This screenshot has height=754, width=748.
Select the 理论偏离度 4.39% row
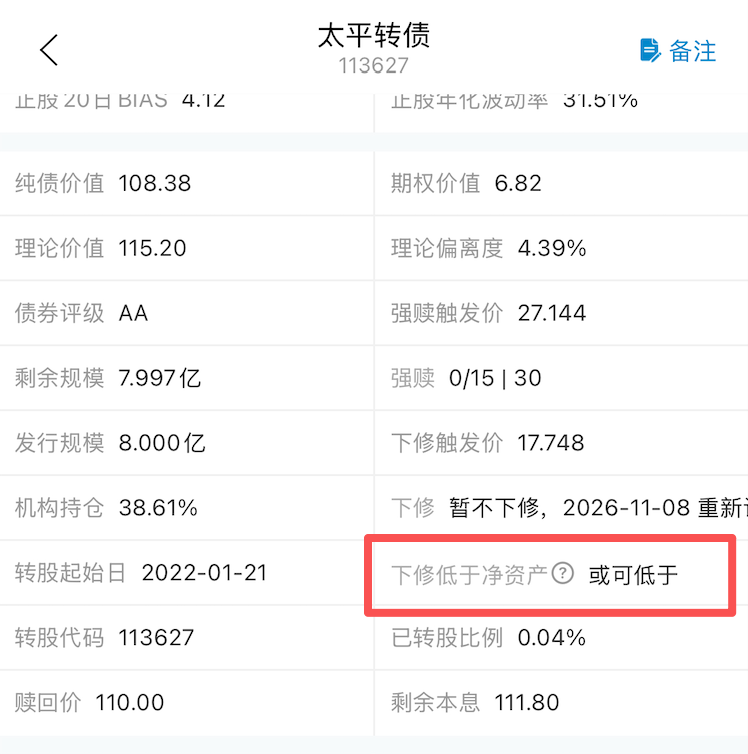click(x=488, y=248)
